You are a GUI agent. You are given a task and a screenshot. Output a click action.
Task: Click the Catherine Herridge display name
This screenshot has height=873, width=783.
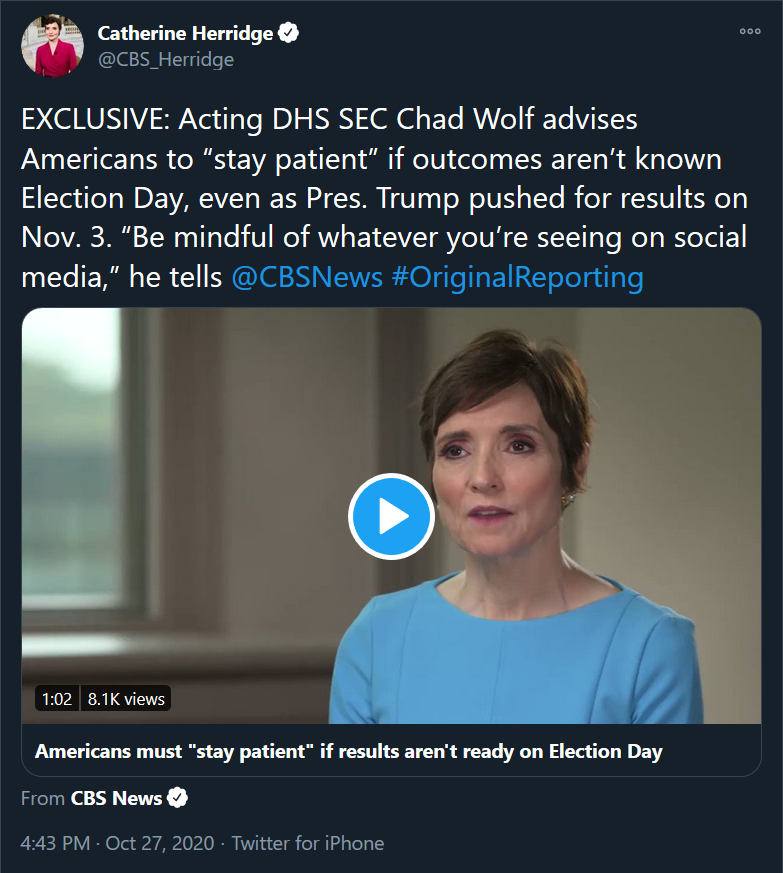(x=185, y=33)
